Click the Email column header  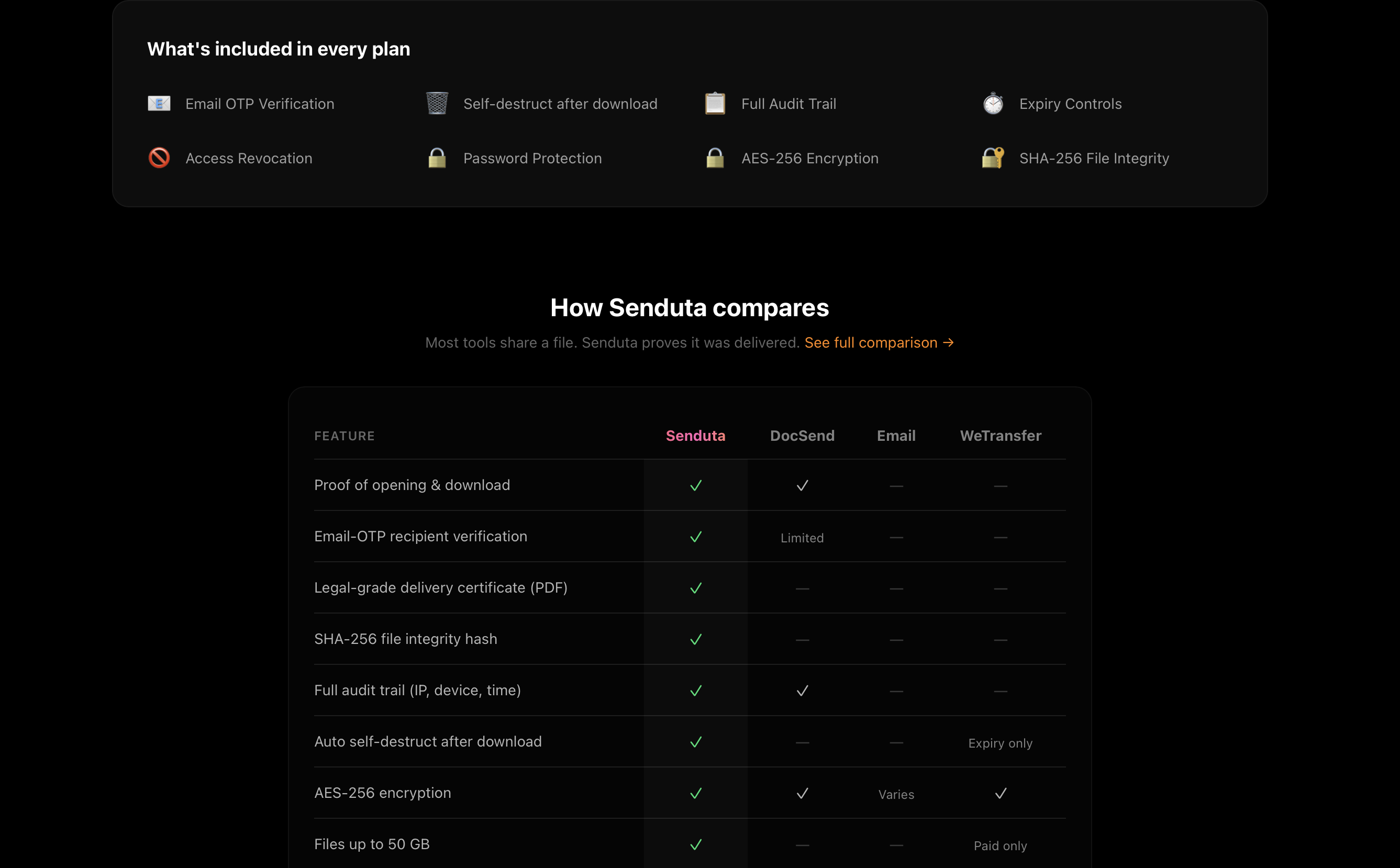896,436
